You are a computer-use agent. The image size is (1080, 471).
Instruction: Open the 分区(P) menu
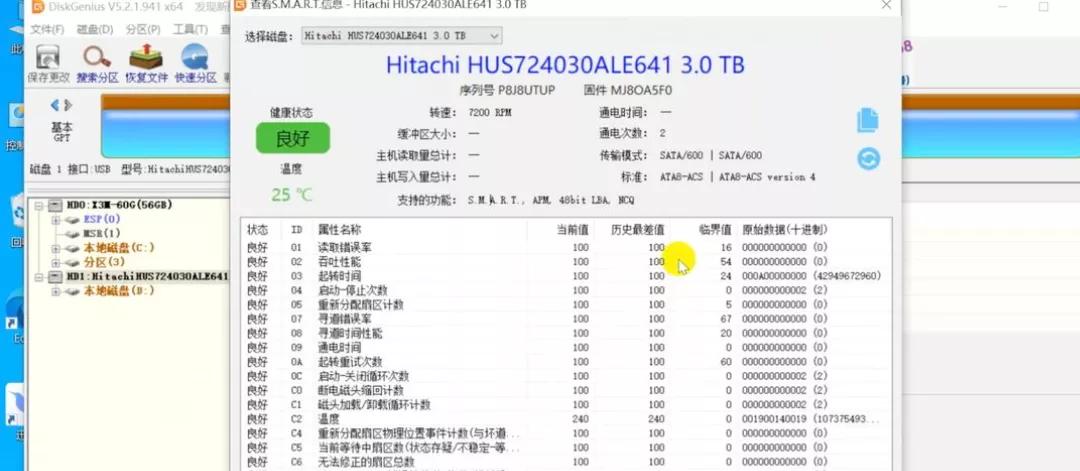click(x=143, y=30)
